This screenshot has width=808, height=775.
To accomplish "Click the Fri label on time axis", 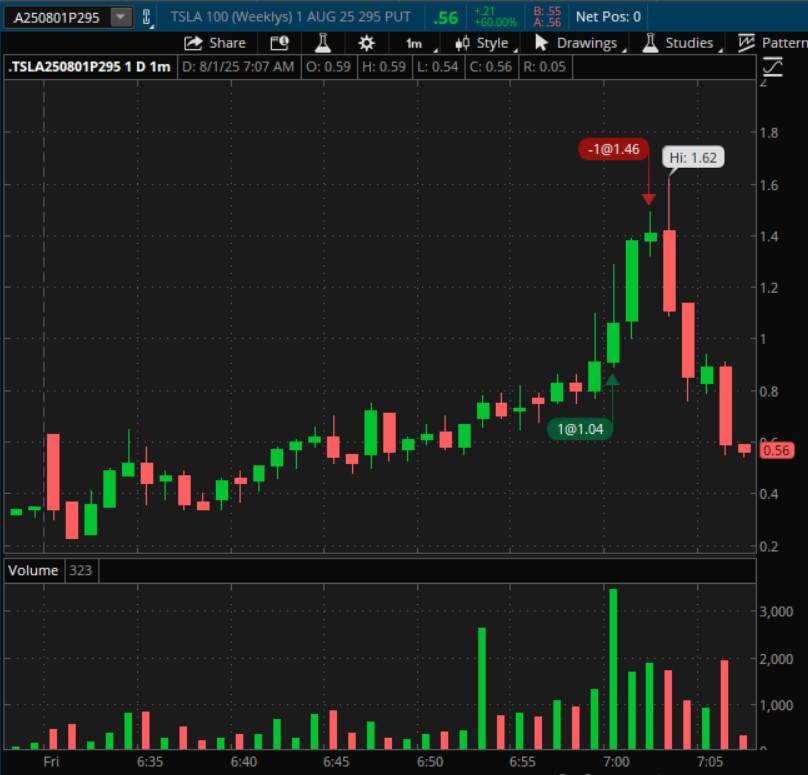I will click(x=51, y=762).
